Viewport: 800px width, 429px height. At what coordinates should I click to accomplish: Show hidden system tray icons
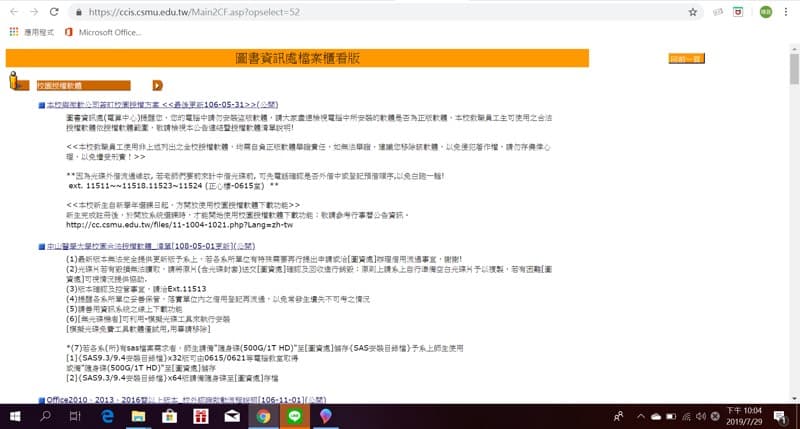(640, 417)
